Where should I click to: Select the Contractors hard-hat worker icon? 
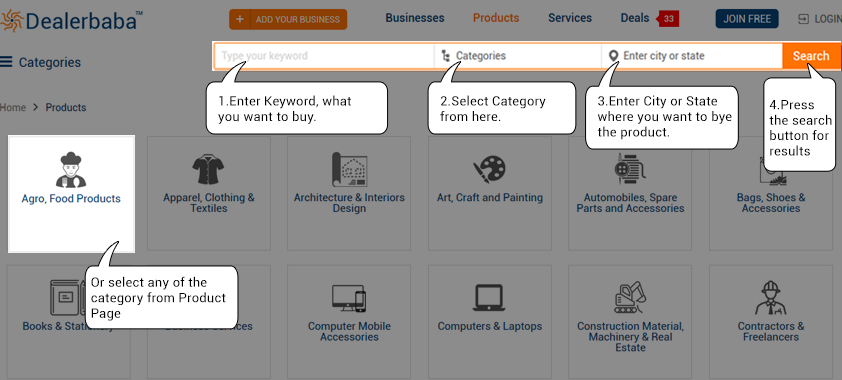771,297
